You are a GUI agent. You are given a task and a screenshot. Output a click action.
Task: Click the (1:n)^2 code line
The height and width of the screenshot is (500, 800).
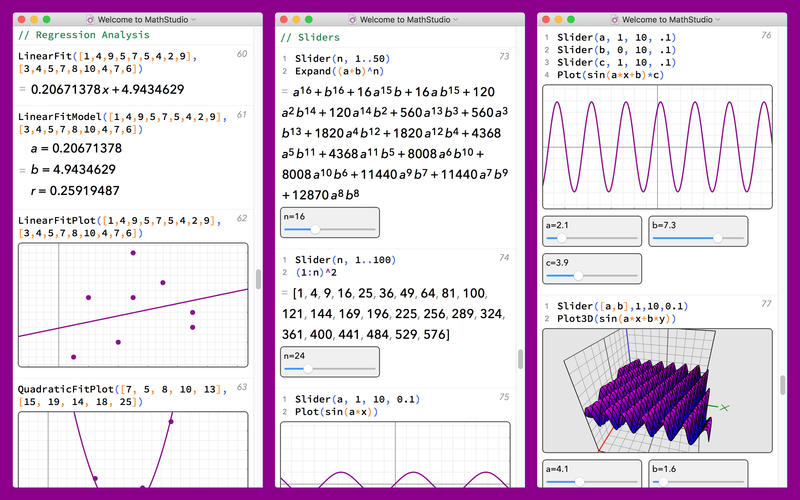(x=316, y=272)
